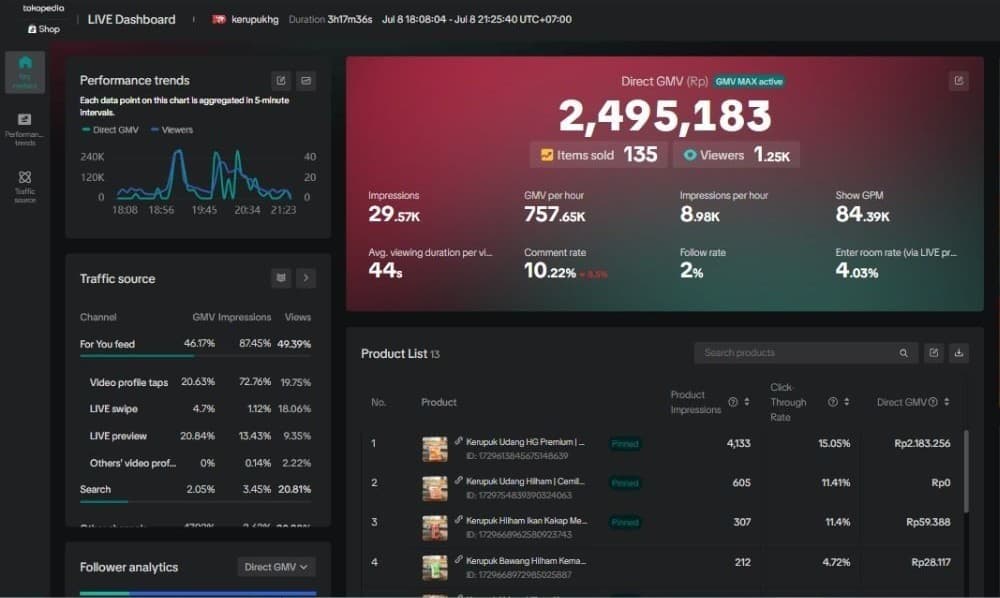Sort by Direct GMV column
Image resolution: width=1000 pixels, height=598 pixels.
point(946,402)
